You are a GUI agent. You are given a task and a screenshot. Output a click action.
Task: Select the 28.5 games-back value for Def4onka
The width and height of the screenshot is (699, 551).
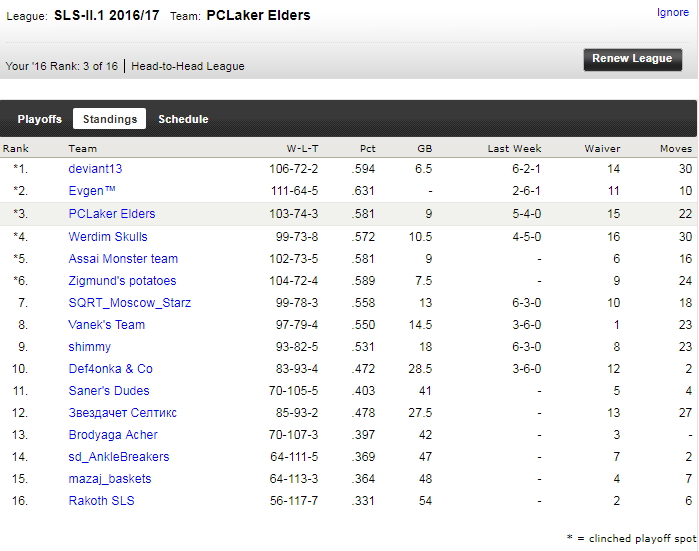point(420,369)
